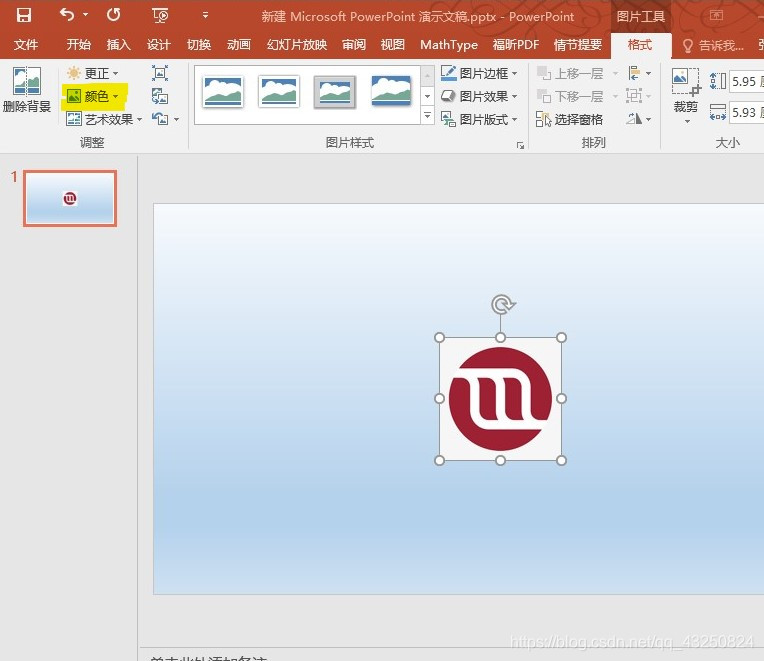764x661 pixels.
Task: Open Customize Quick Access Toolbar dropdown
Action: pos(205,15)
